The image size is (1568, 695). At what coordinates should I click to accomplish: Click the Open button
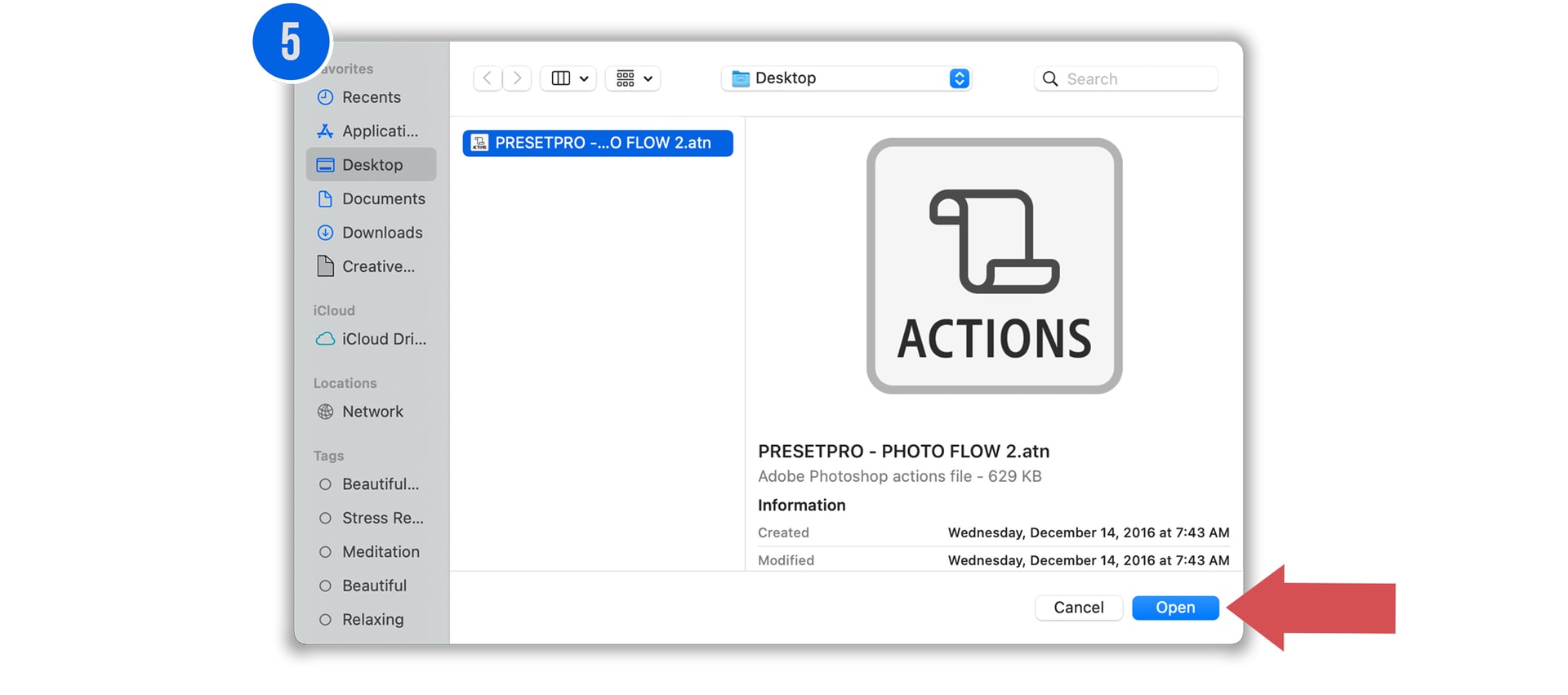[1175, 608]
